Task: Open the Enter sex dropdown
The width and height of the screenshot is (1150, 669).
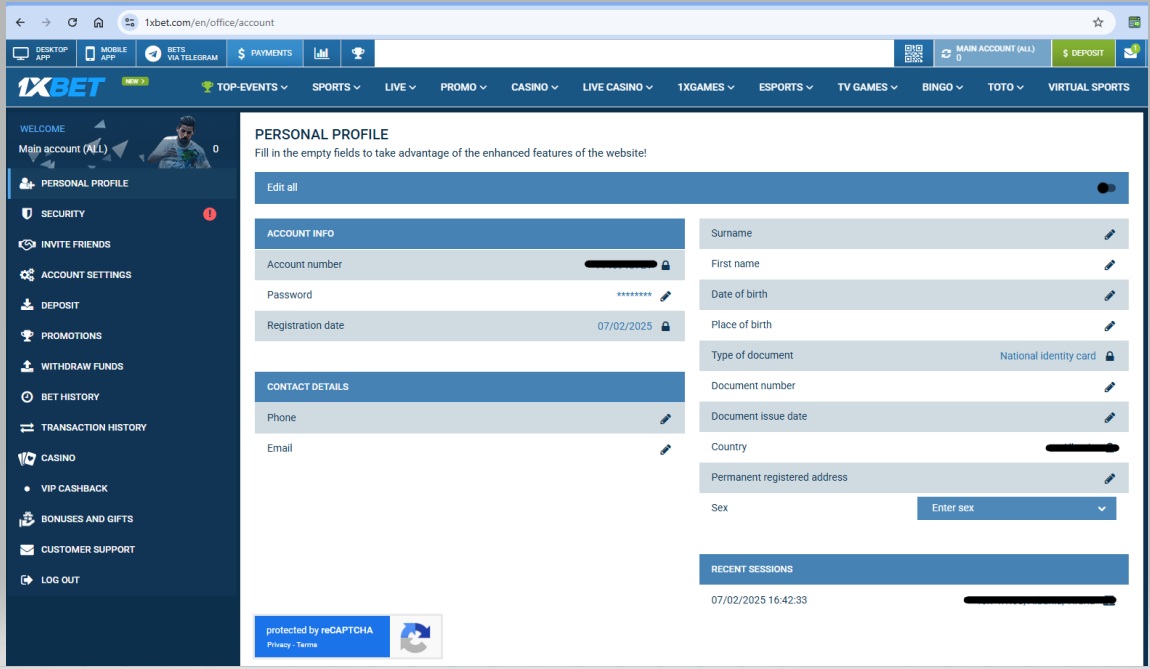Action: [1016, 508]
